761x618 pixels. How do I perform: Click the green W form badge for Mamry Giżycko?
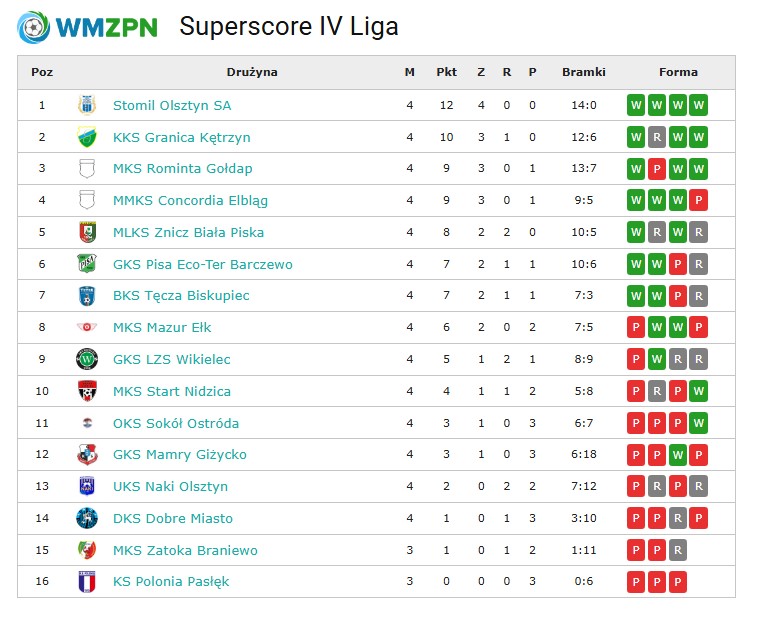click(678, 455)
